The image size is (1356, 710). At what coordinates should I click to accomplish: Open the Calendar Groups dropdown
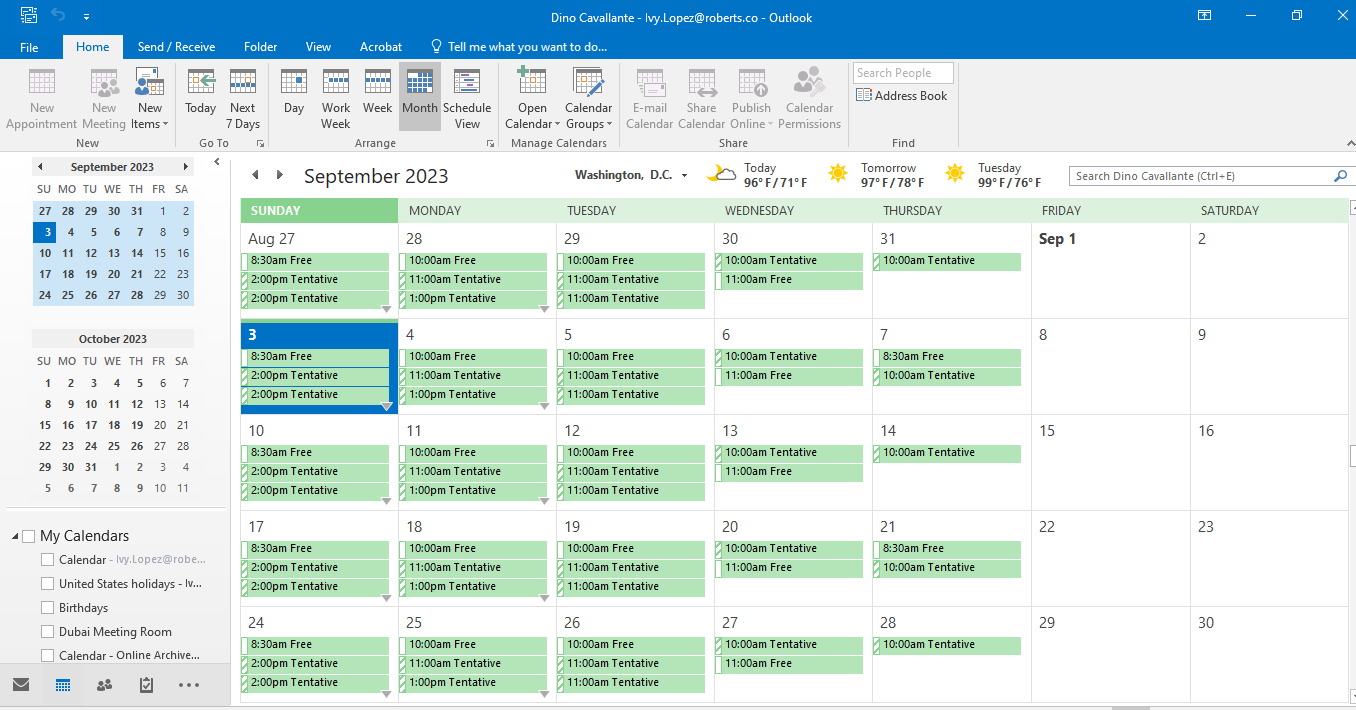pyautogui.click(x=588, y=98)
